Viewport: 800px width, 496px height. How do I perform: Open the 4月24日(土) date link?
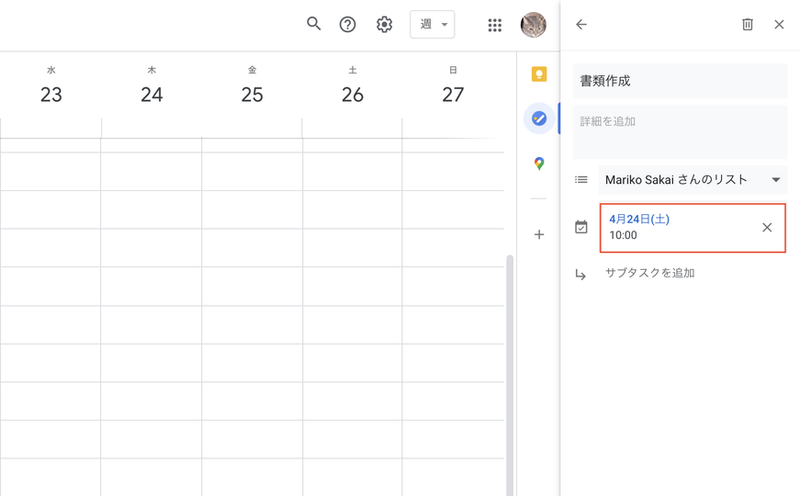639,219
